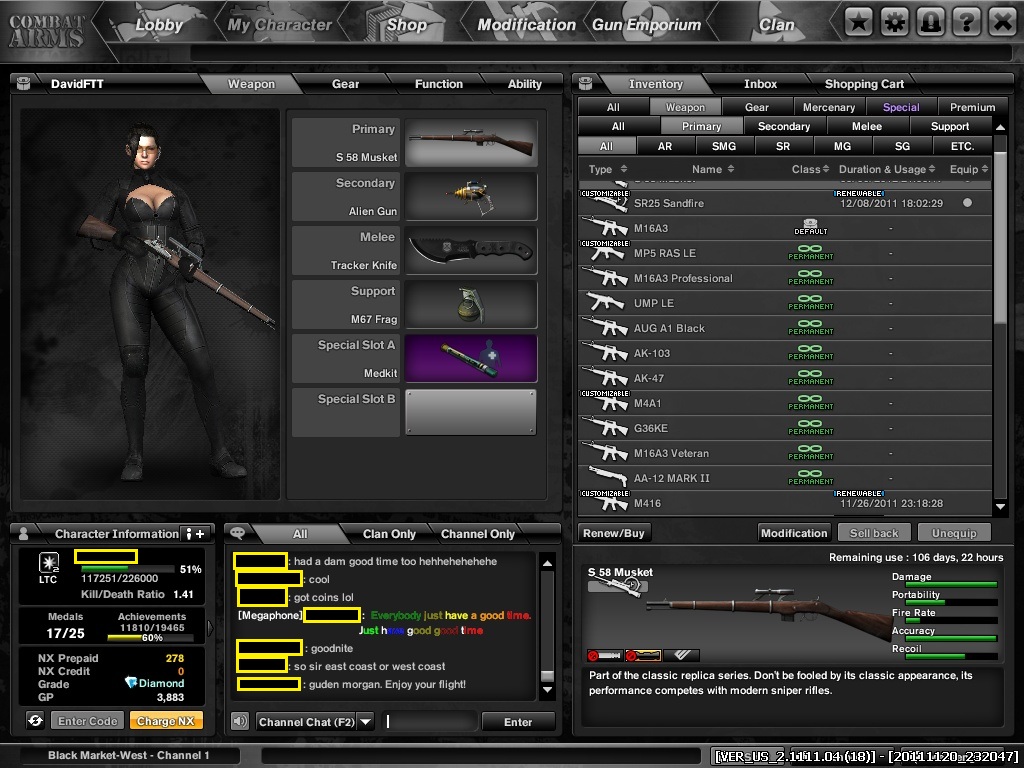Open the Clan tab in top navigation
Image resolution: width=1024 pixels, height=768 pixels.
point(776,25)
